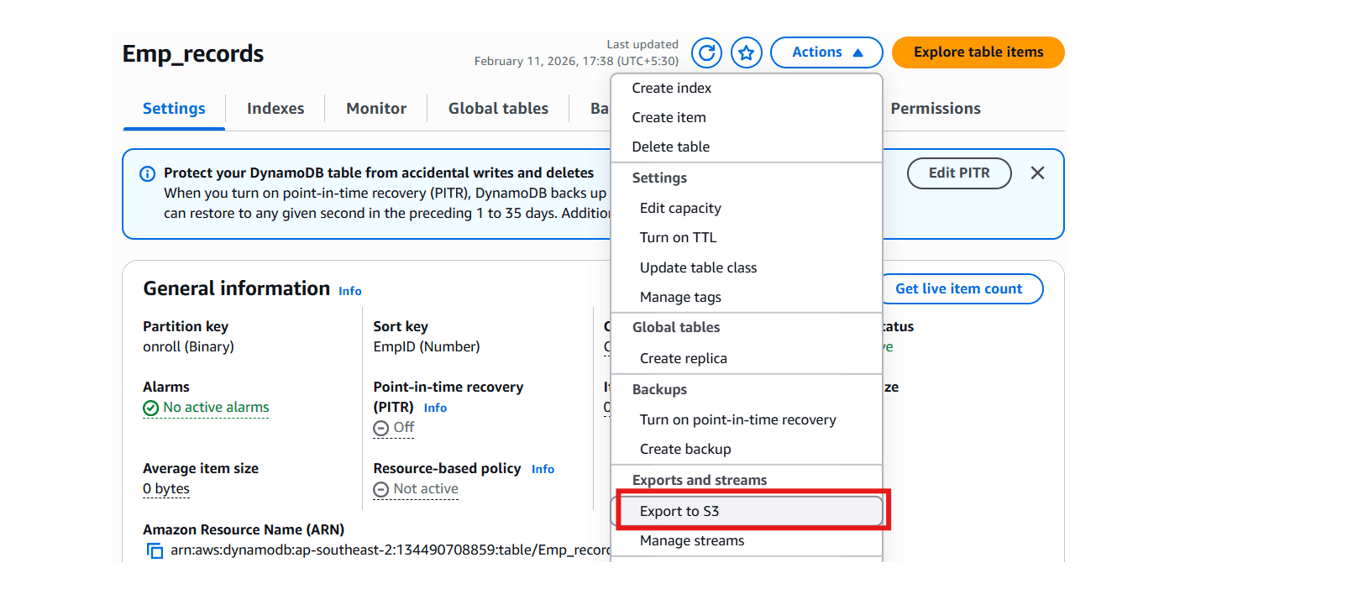1362x604 pixels.
Task: Open Info link beside Point-in-time recovery
Action: click(435, 408)
